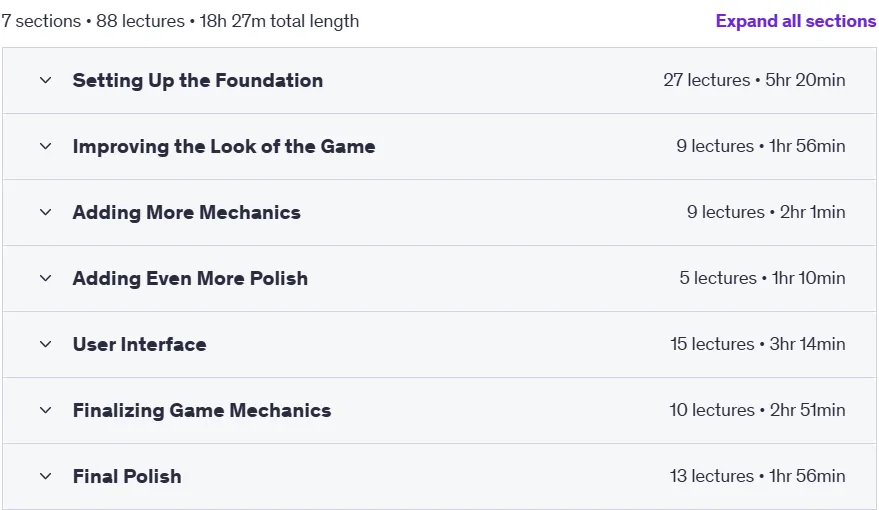Click Expand all sections link
Viewport: 879px width, 510px height.
click(x=795, y=21)
